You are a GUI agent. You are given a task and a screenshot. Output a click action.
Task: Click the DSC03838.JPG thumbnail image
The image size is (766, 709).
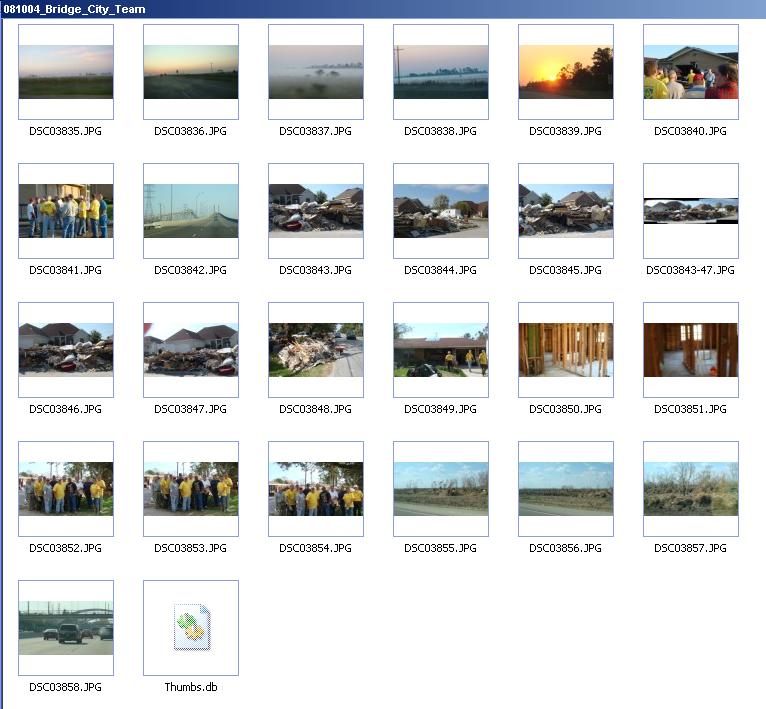(441, 72)
